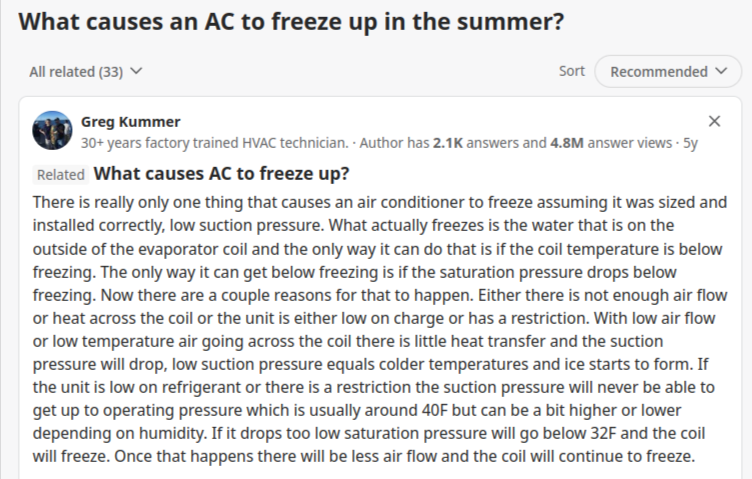Open related question What causes AC to freeze up?
The width and height of the screenshot is (752, 479).
(221, 174)
